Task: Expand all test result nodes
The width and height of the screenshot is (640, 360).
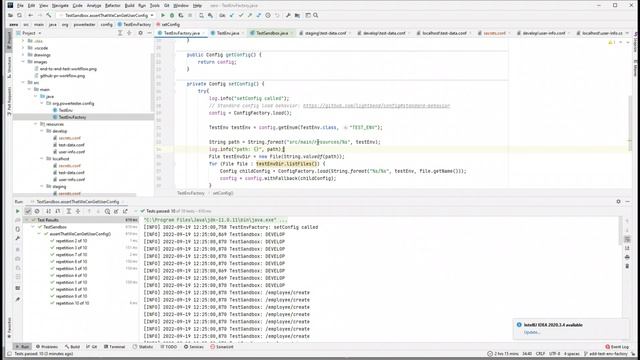Action: click(x=69, y=211)
